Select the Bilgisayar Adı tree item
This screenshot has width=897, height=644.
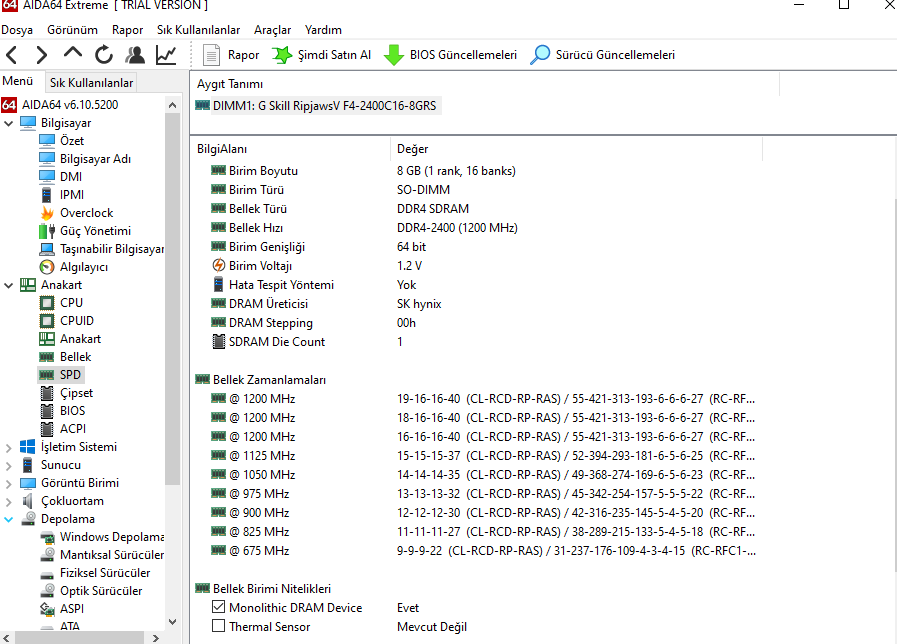[96, 159]
